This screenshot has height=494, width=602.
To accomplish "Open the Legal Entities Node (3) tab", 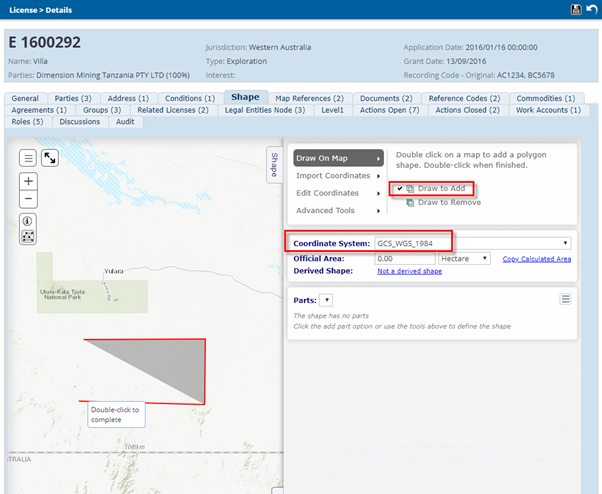I will point(265,110).
